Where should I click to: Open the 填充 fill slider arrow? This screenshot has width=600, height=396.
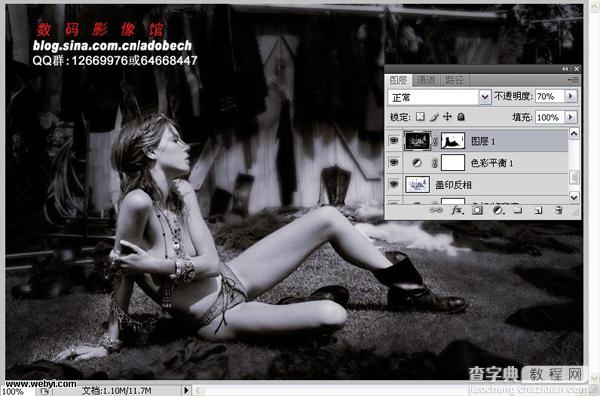pos(571,117)
